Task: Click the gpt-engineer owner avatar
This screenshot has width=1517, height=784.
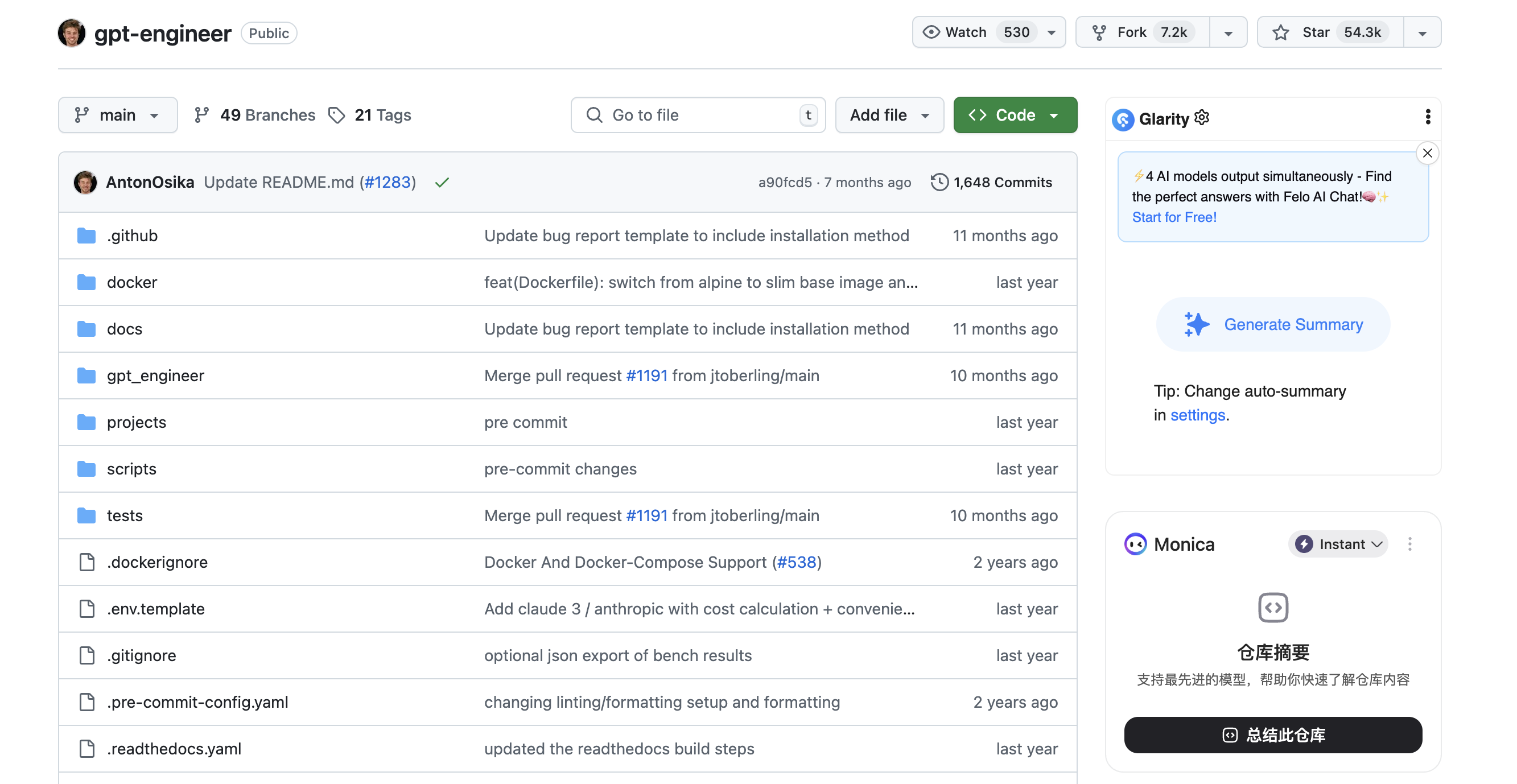Action: [72, 33]
